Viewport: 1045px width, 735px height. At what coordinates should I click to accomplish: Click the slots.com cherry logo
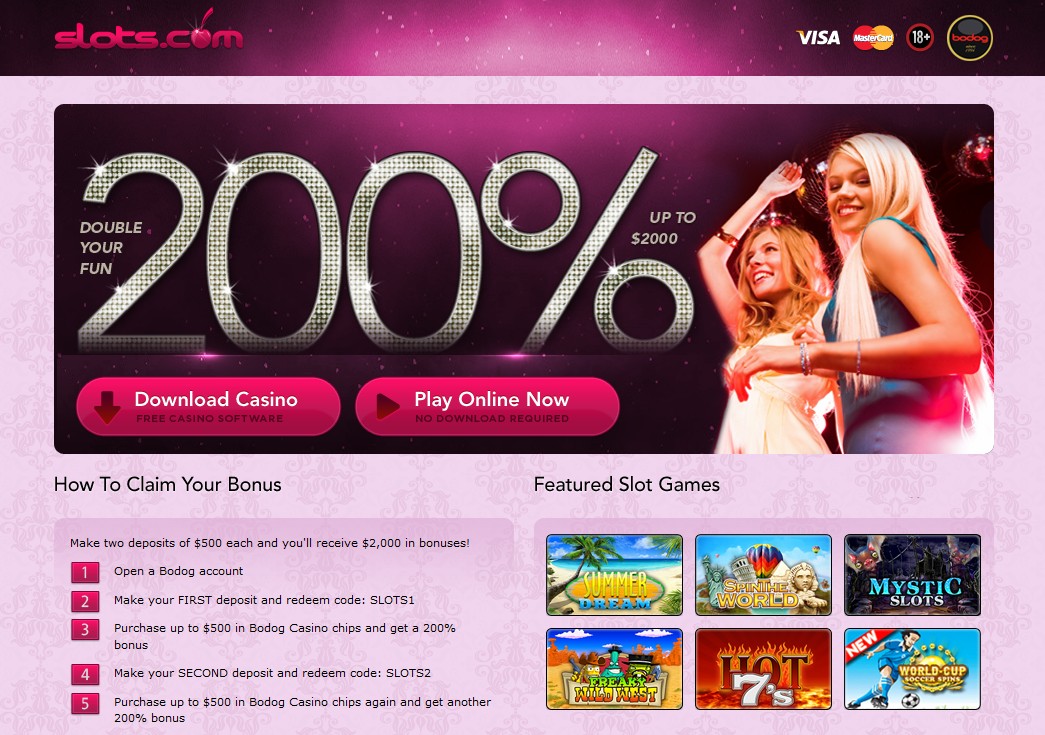click(x=149, y=31)
